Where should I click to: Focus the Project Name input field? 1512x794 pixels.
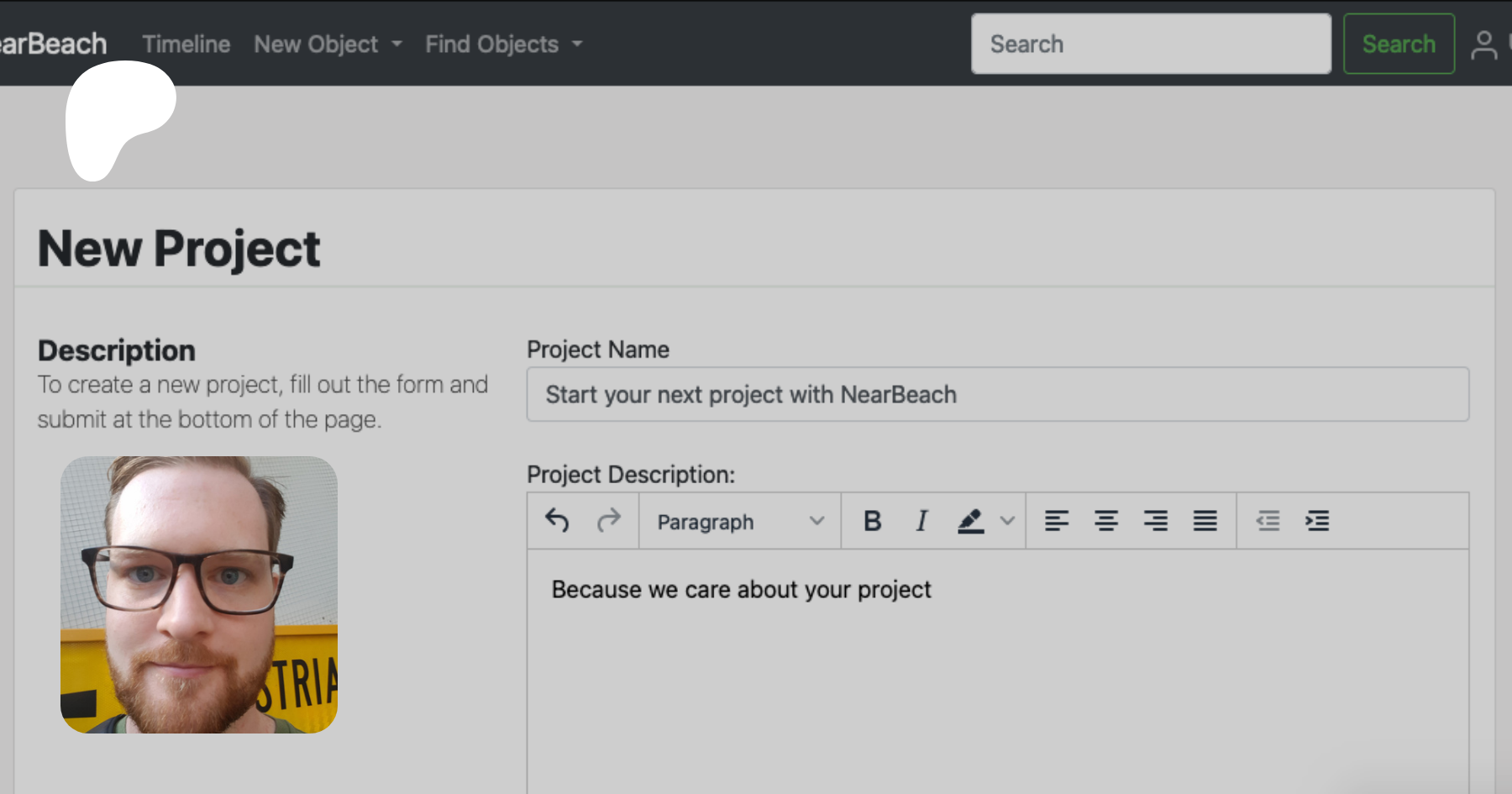pyautogui.click(x=997, y=394)
